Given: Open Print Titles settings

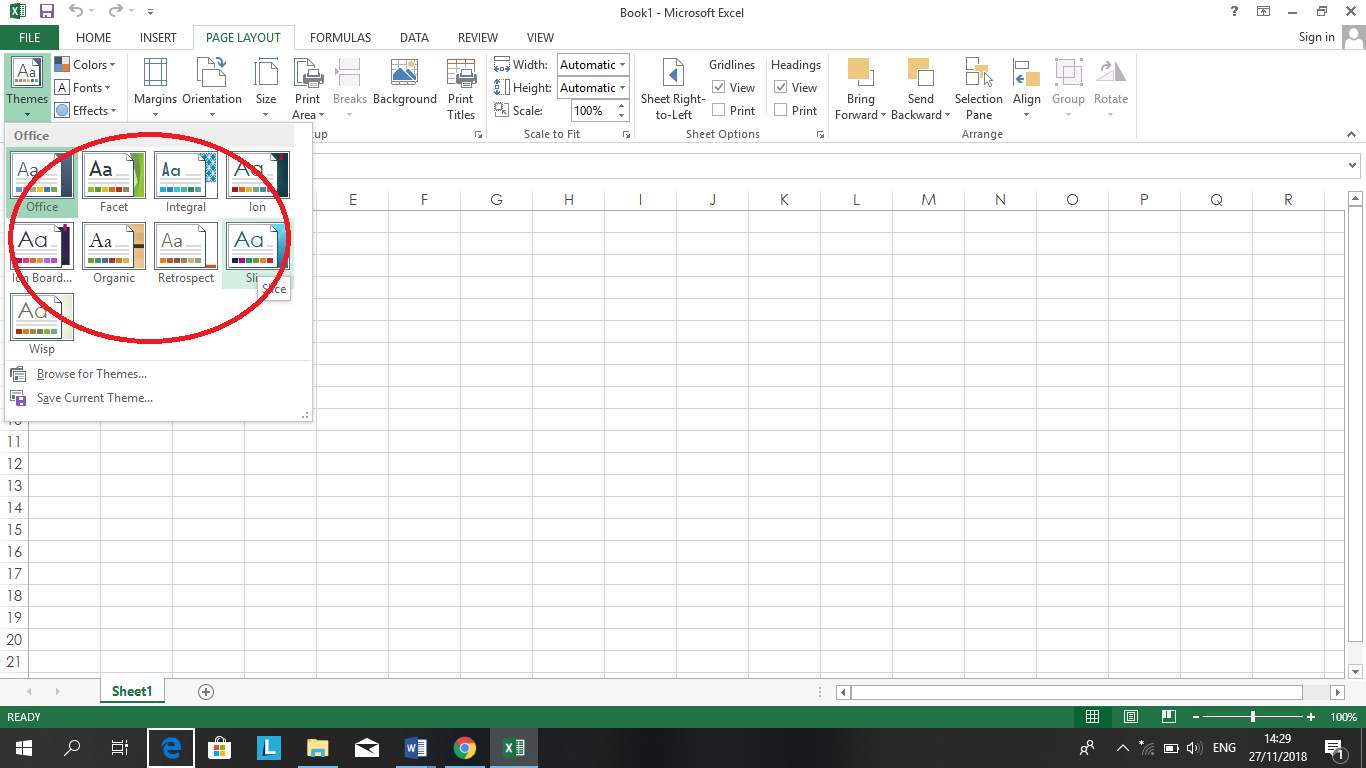Looking at the screenshot, I should [461, 88].
